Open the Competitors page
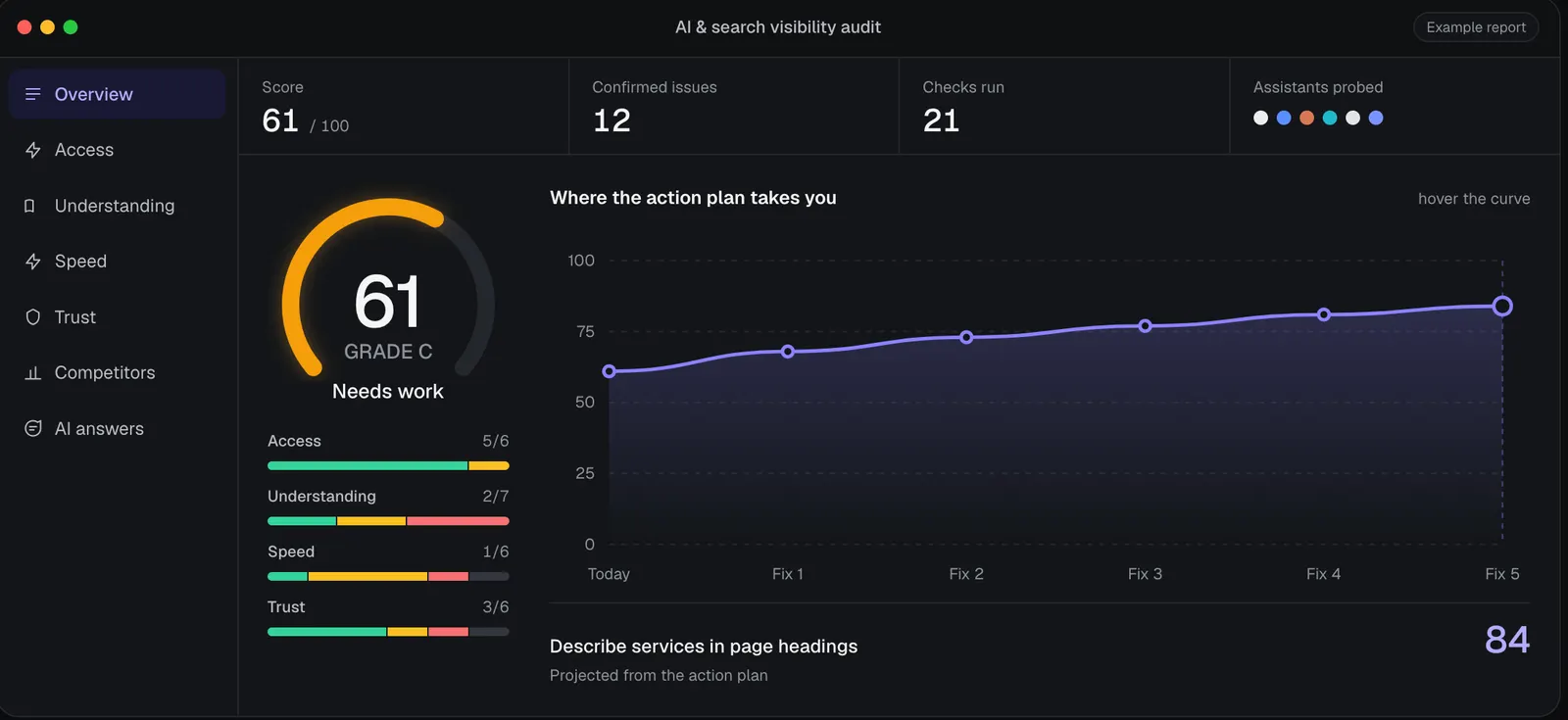The height and width of the screenshot is (720, 1568). (117, 373)
